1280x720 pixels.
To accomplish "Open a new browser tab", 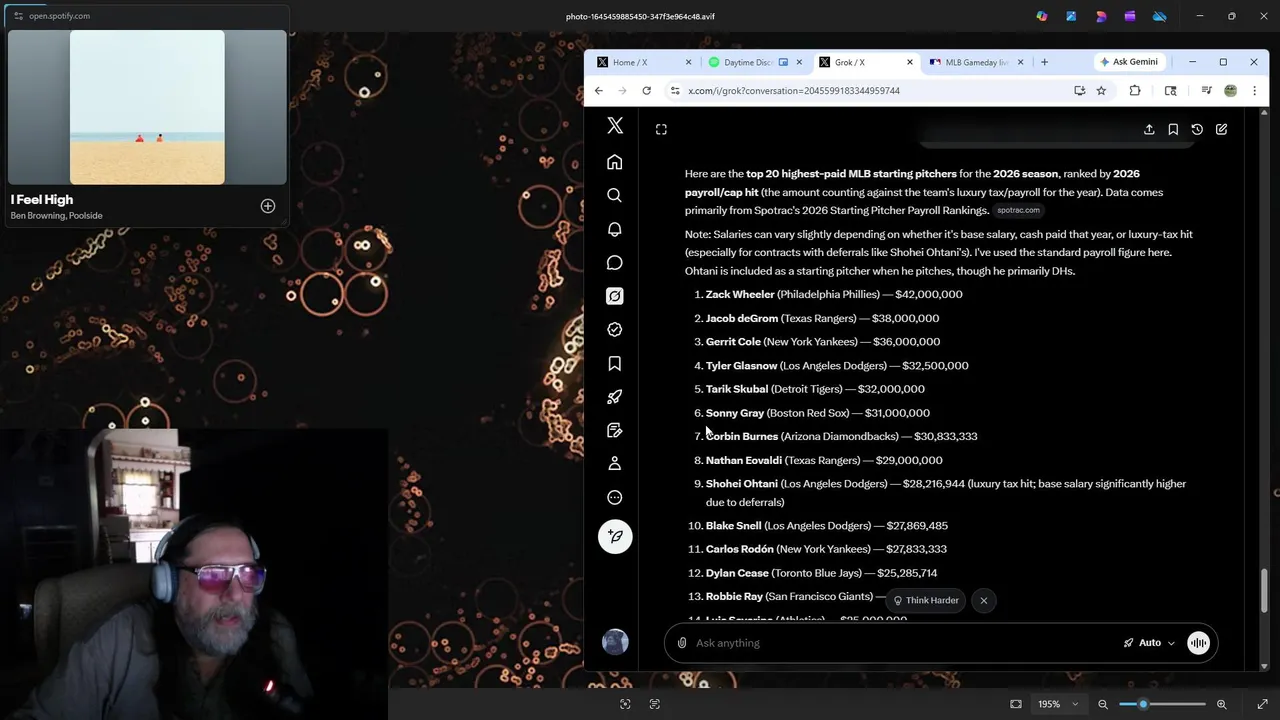I will click(x=1044, y=62).
